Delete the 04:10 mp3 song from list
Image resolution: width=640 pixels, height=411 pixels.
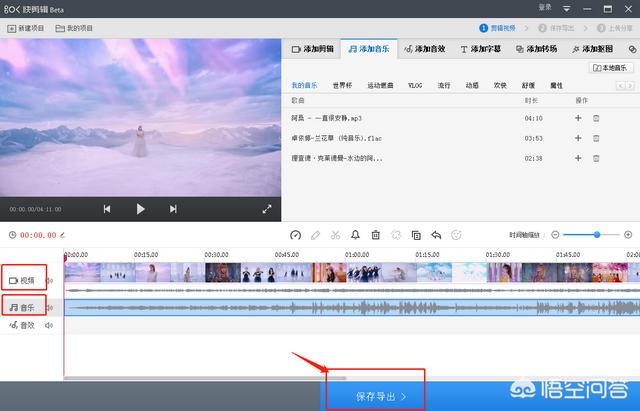[596, 118]
